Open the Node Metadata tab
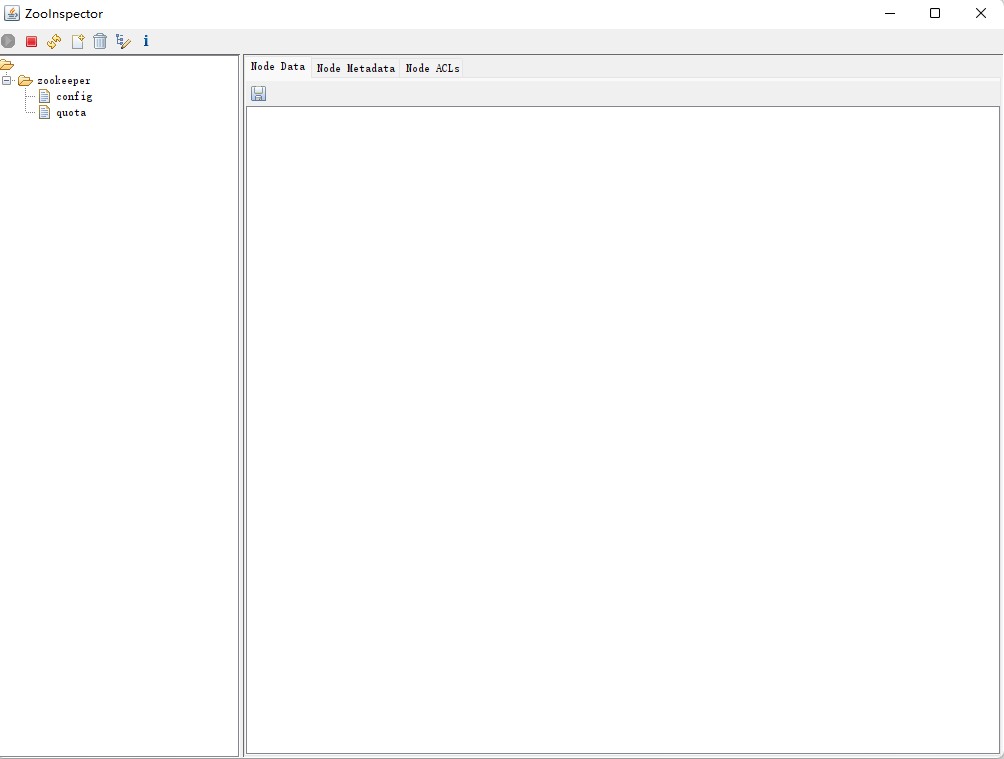The image size is (1004, 759). 355,68
